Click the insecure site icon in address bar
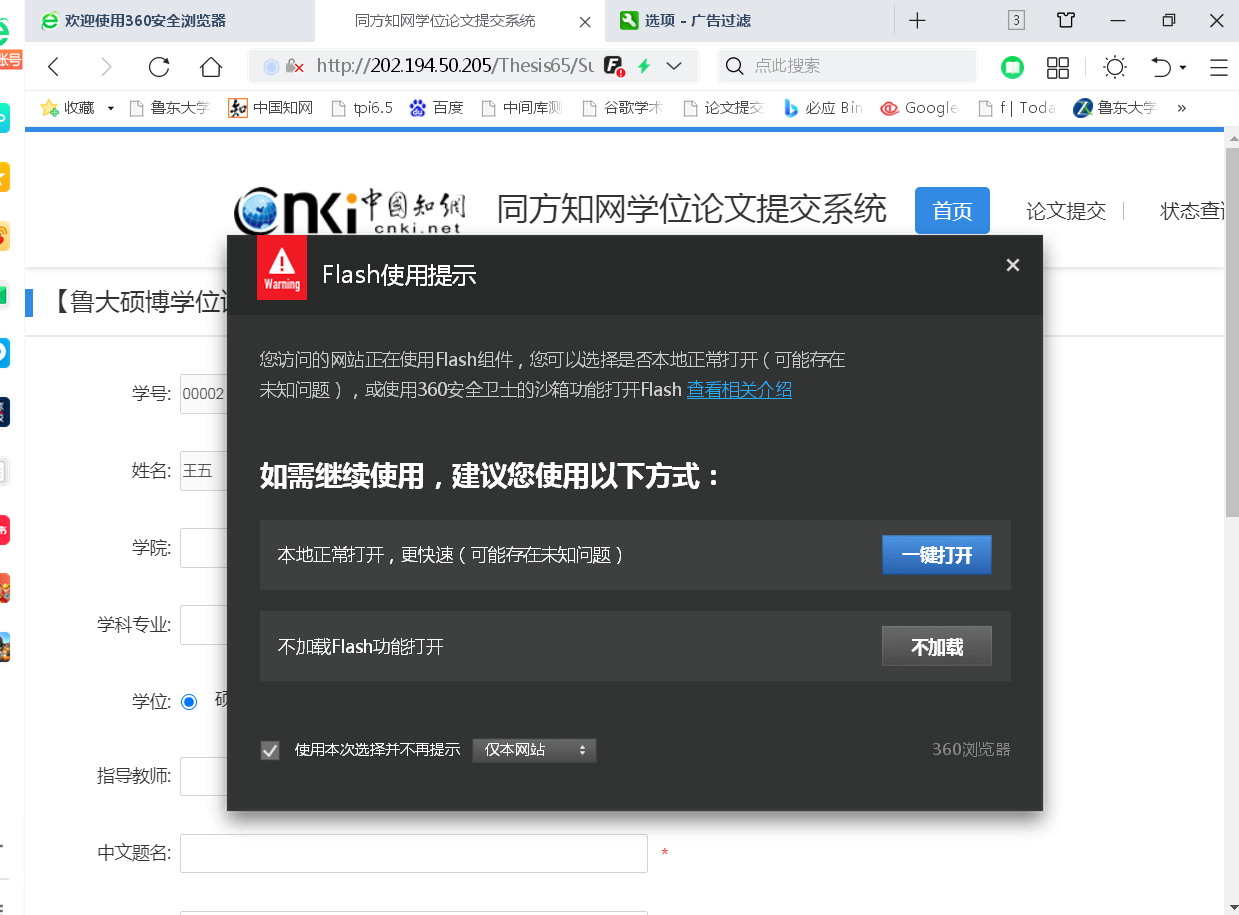1239x915 pixels. click(x=295, y=66)
